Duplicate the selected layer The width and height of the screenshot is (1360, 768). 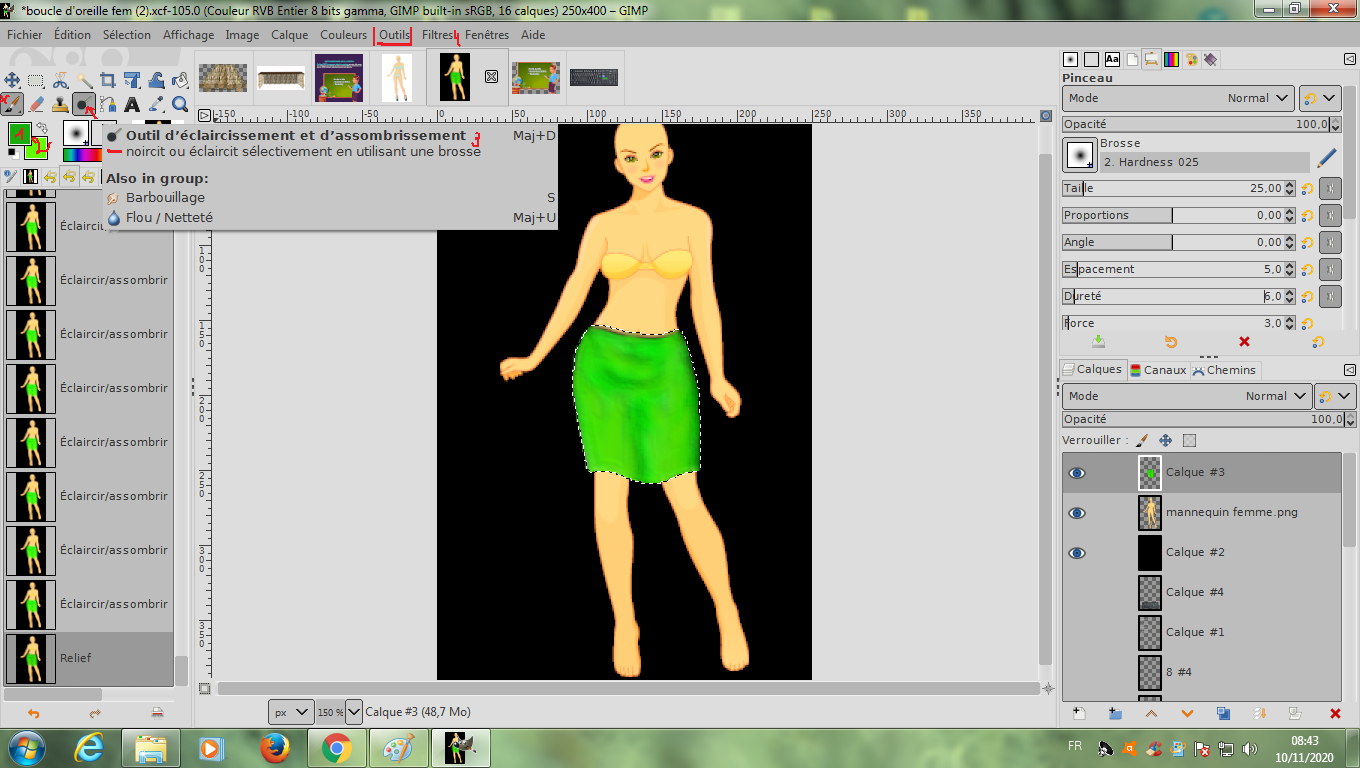[1223, 713]
